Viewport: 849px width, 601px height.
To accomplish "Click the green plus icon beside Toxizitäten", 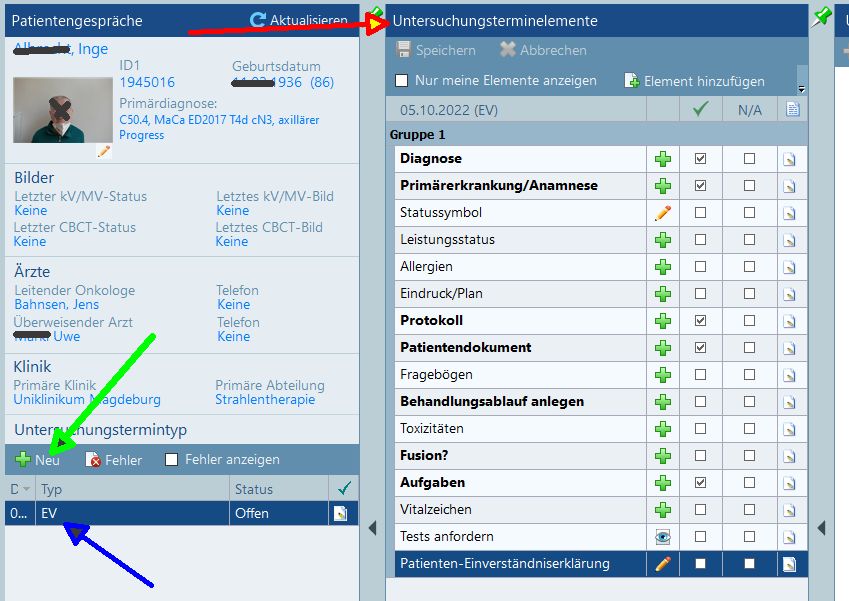I will tap(662, 429).
